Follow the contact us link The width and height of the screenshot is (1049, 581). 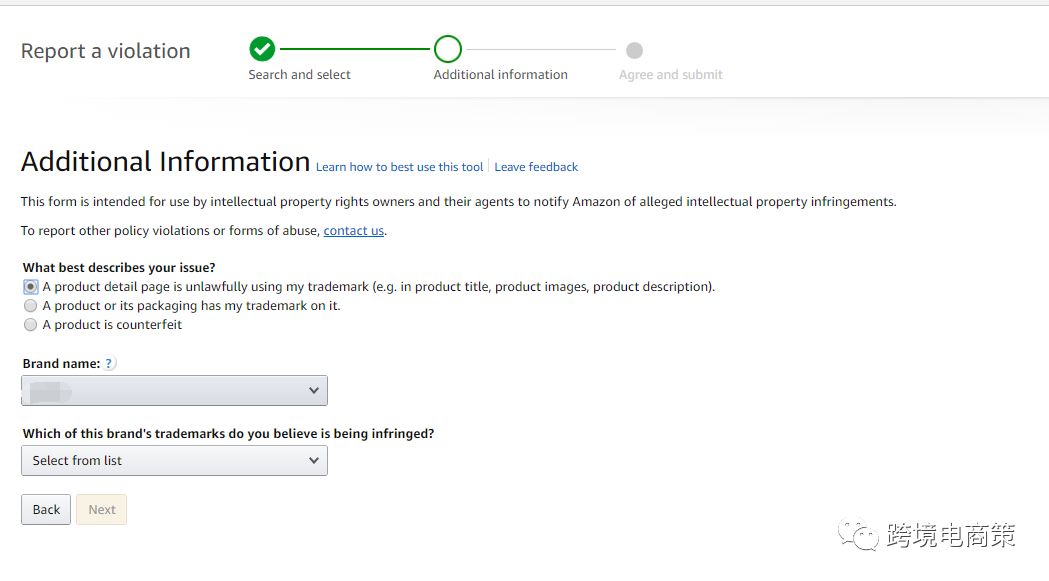click(x=353, y=231)
